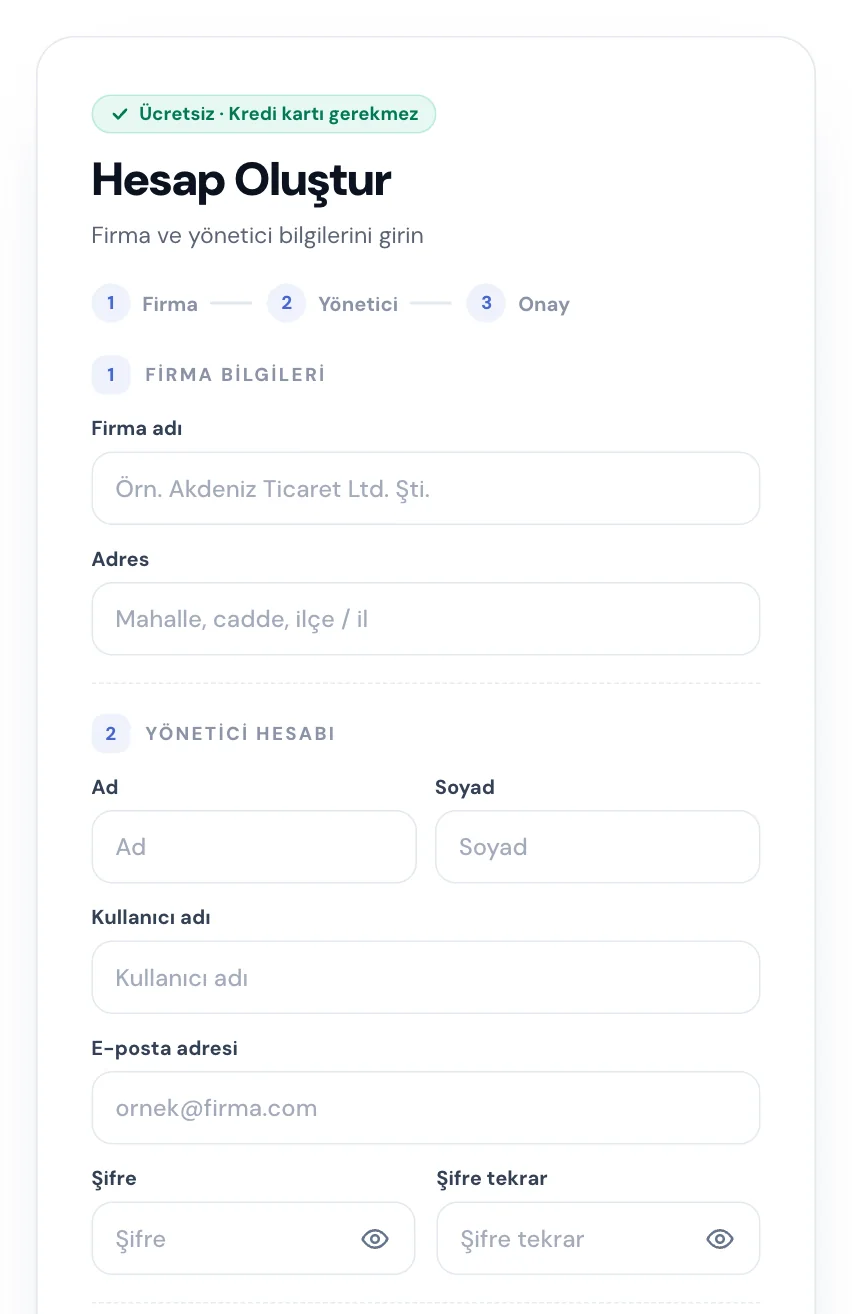Click the E-posta adresi input
Screen dimensions: 852x1314
point(426,1108)
